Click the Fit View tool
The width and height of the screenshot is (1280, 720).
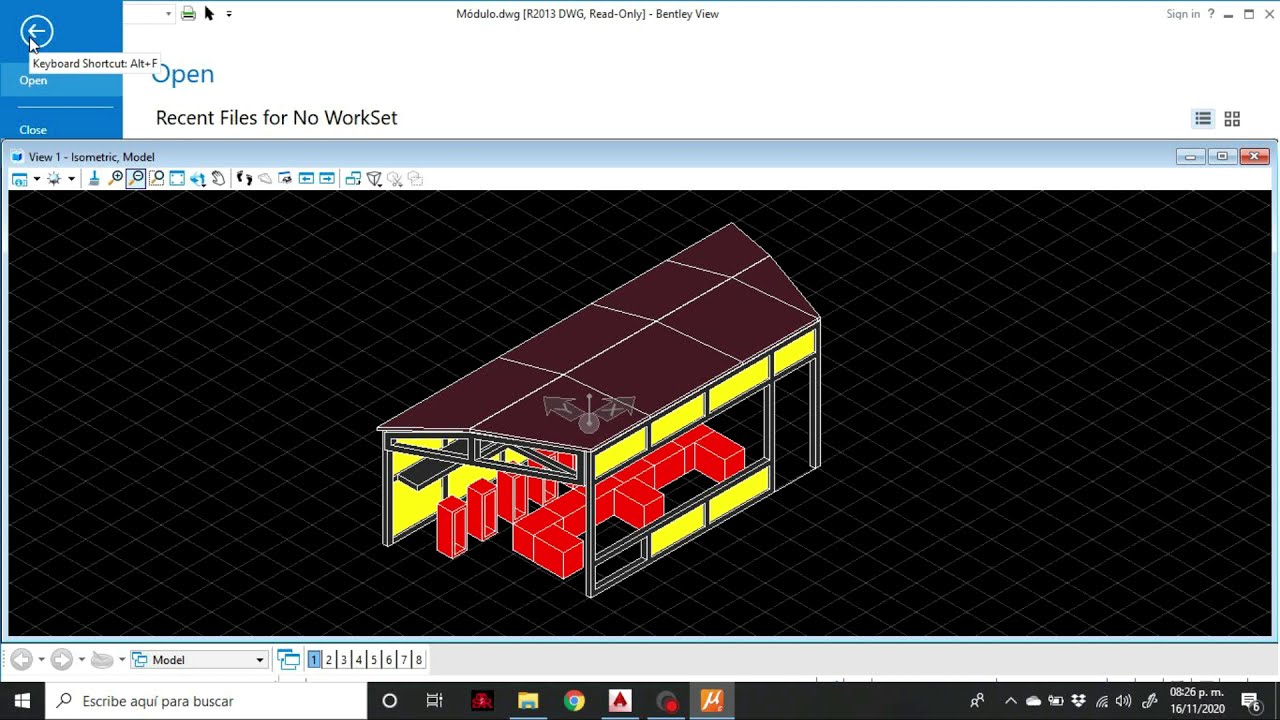177,179
